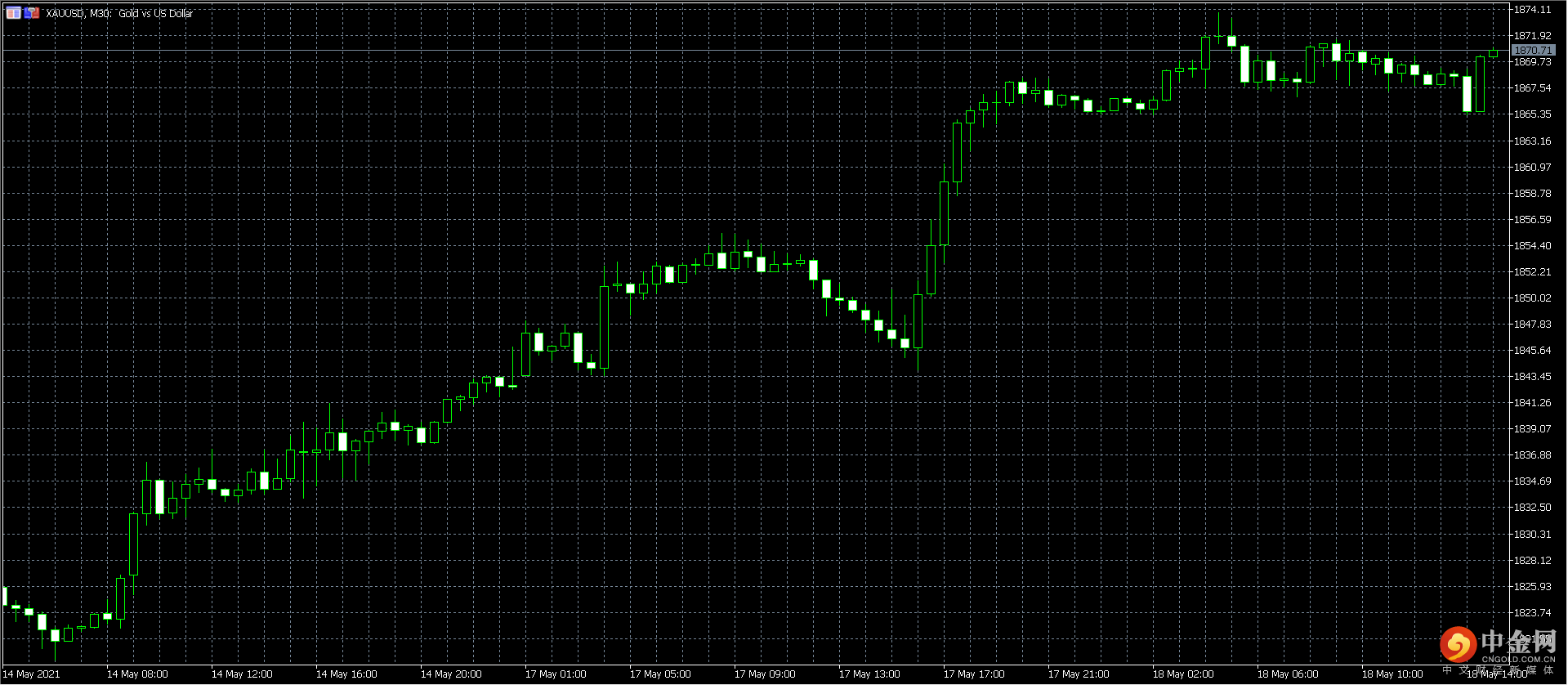Click the 1860.97 price axis label

coord(1533,168)
